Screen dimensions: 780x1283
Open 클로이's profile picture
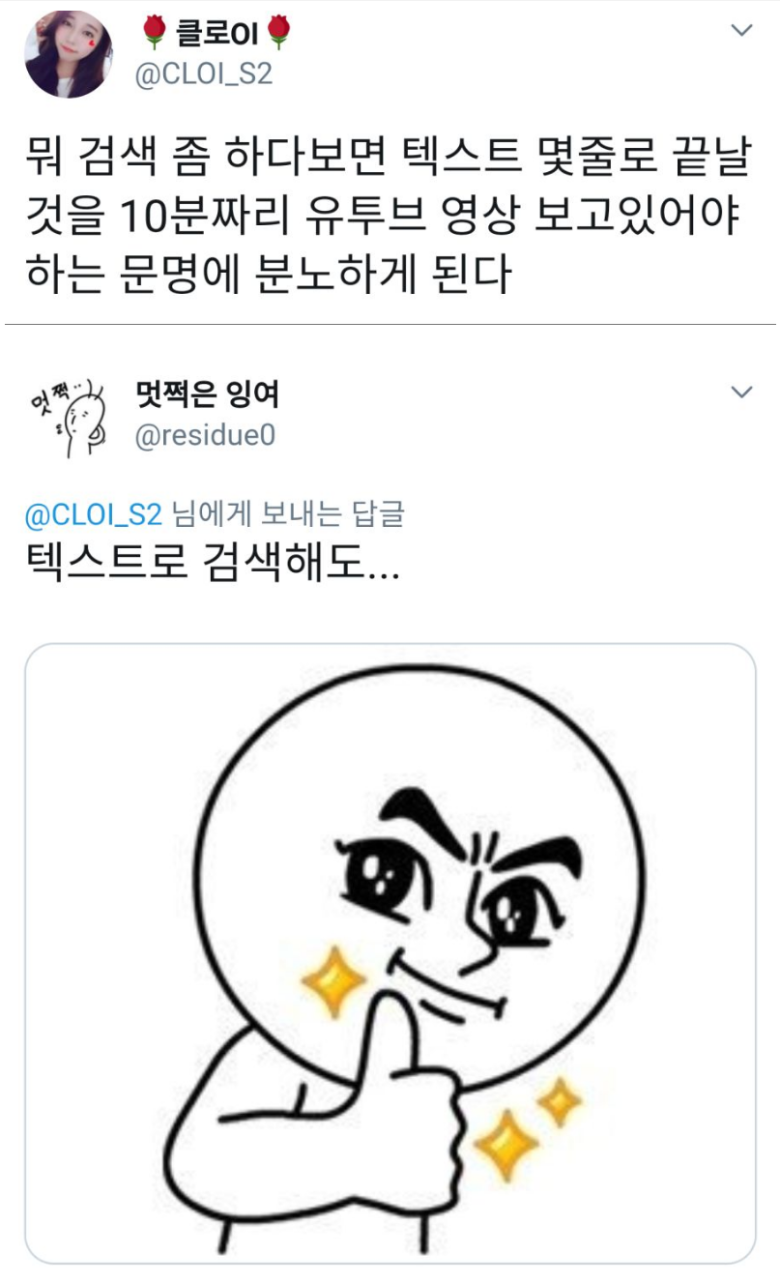pos(68,54)
